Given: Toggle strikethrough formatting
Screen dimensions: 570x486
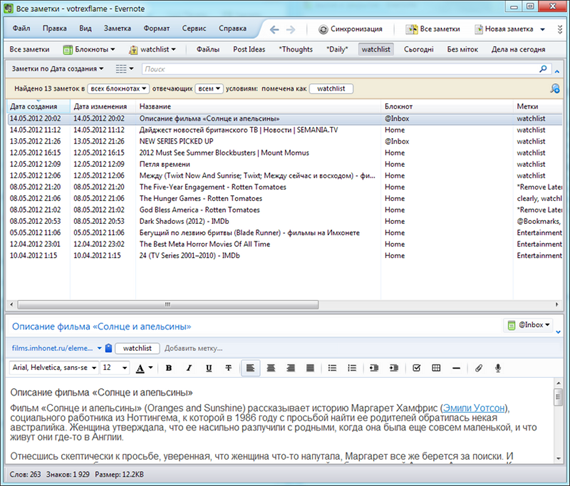Looking at the screenshot, I should pyautogui.click(x=228, y=368).
